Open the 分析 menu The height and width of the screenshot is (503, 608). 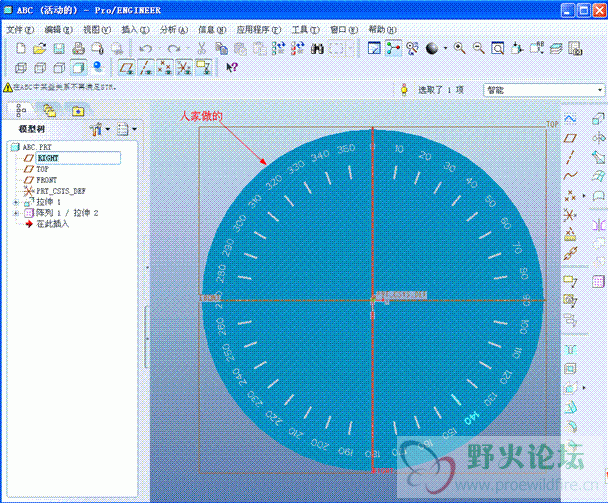[173, 30]
